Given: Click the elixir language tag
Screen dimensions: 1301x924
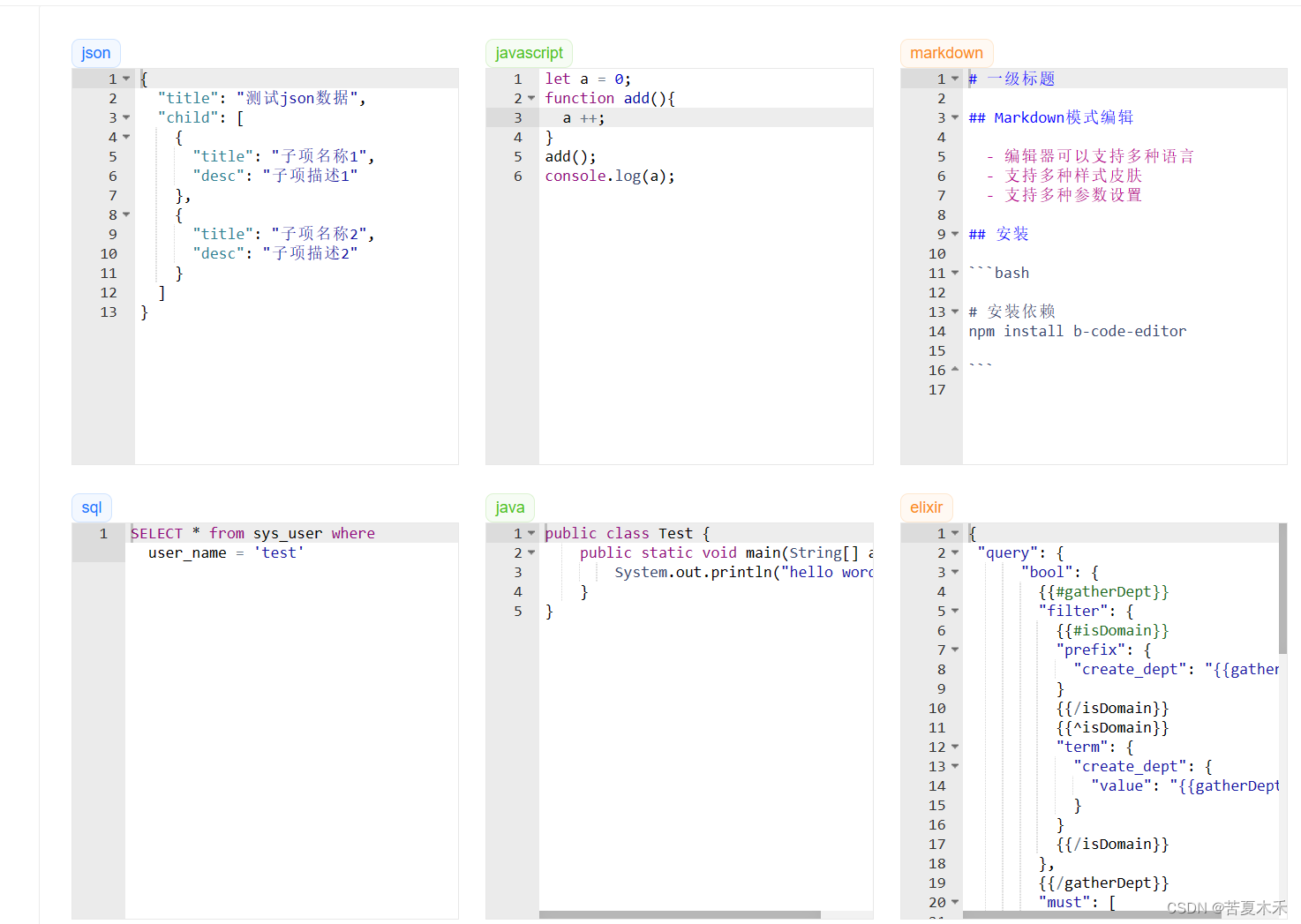Looking at the screenshot, I should pos(926,507).
